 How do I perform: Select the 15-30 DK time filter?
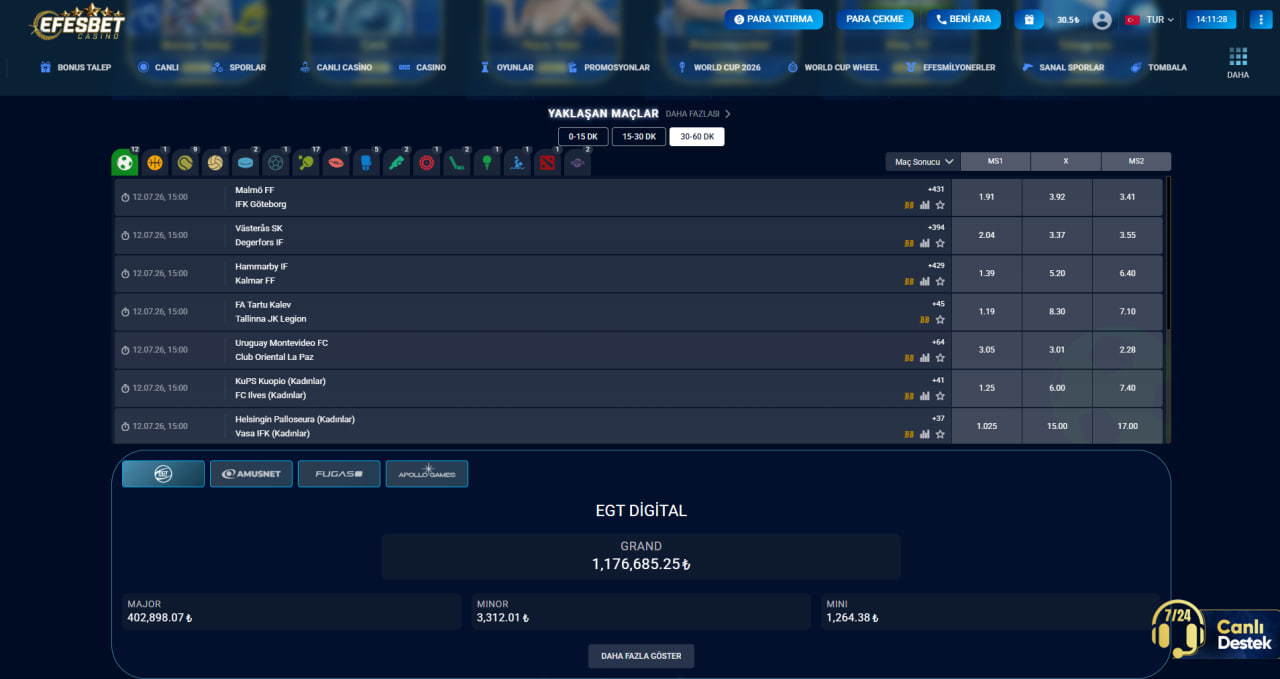(639, 137)
